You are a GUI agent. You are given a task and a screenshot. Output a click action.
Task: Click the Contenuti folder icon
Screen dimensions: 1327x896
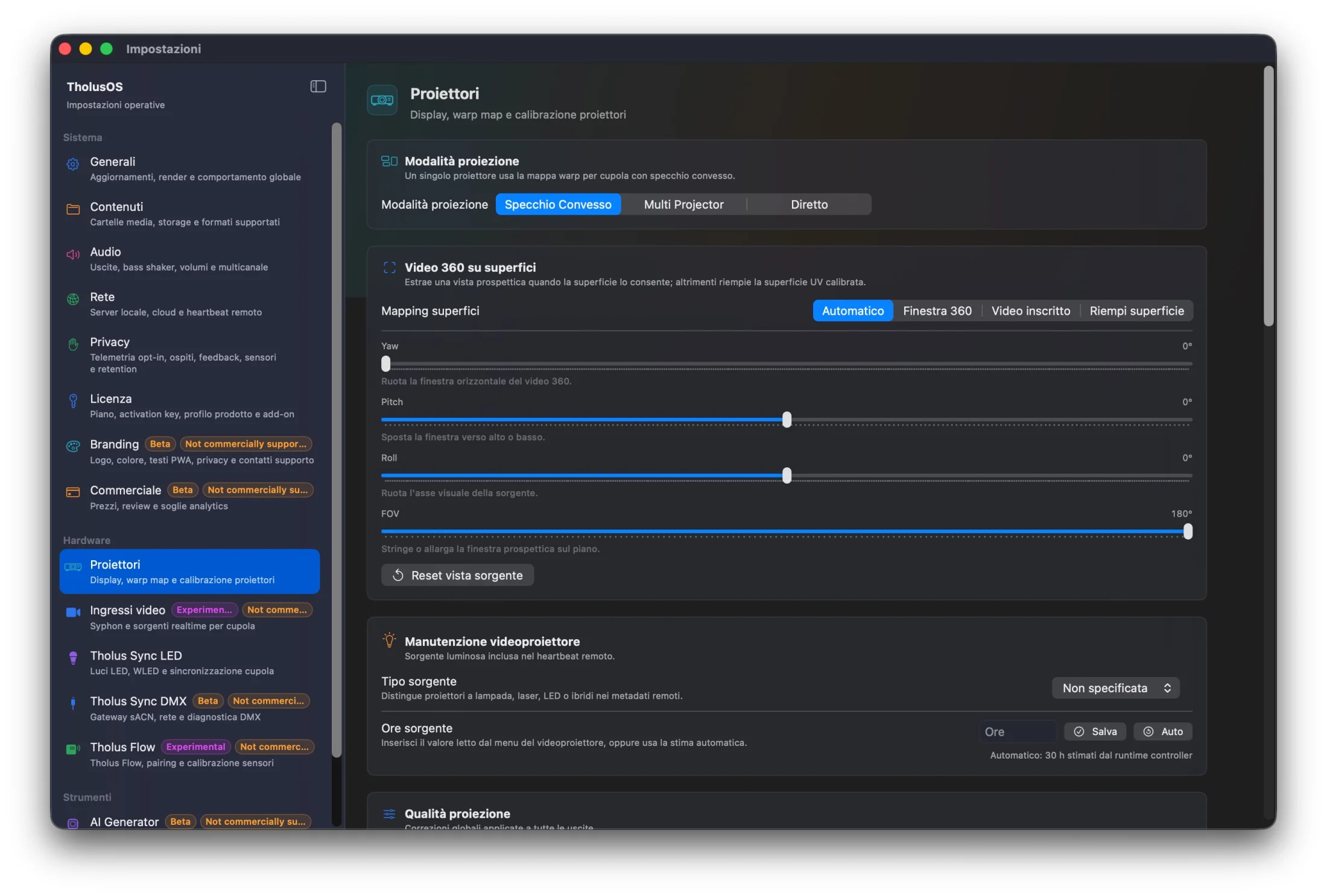[x=73, y=209]
